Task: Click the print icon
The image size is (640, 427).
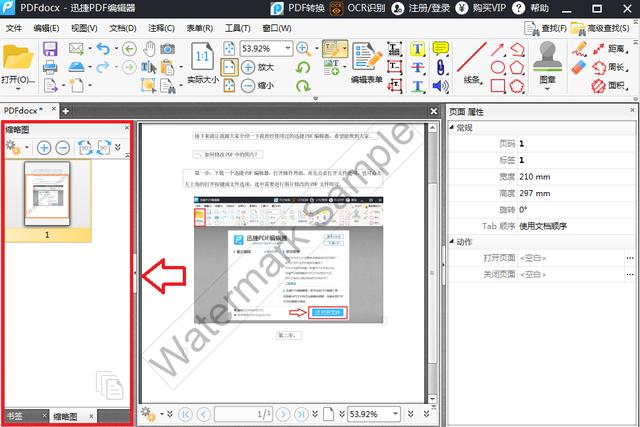Action: point(50,67)
